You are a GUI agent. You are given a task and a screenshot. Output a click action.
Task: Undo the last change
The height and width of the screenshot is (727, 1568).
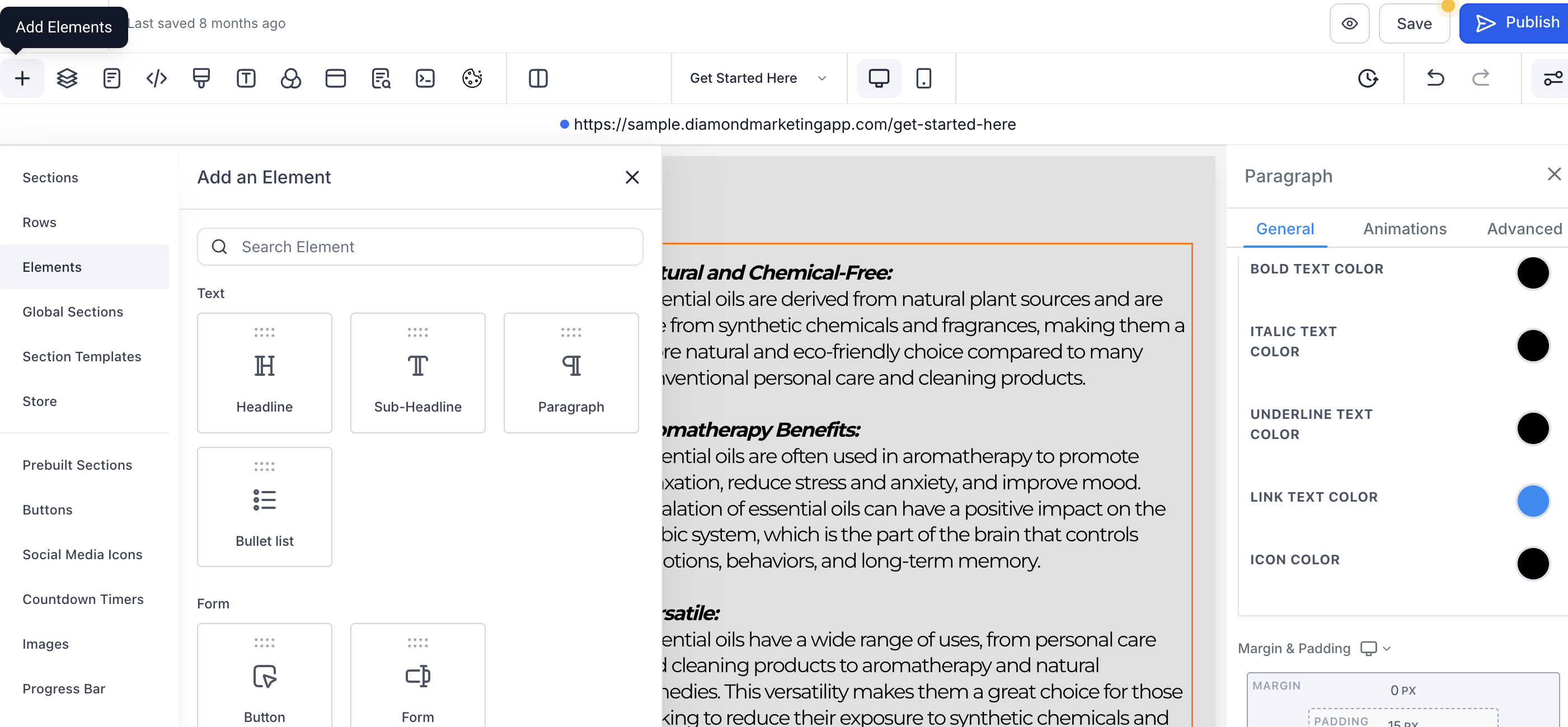[x=1435, y=78]
